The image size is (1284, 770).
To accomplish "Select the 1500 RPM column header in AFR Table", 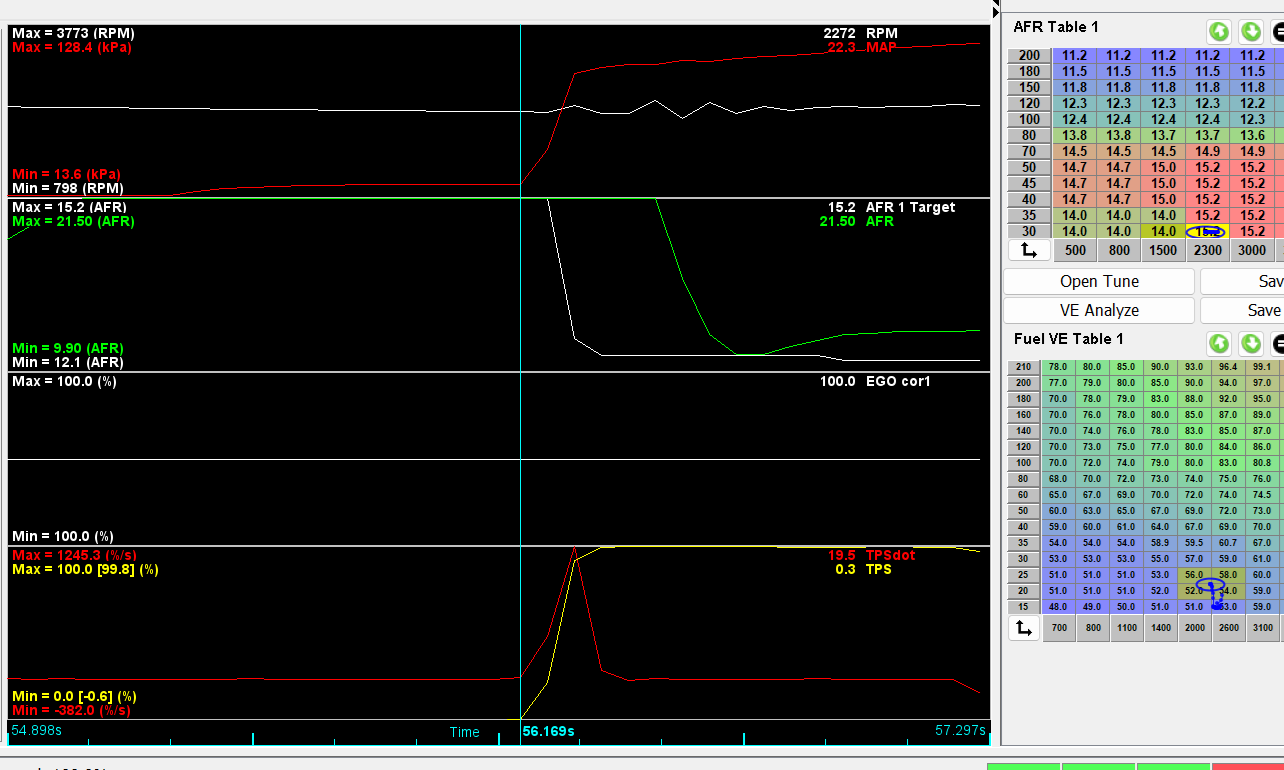I will pyautogui.click(x=1163, y=250).
